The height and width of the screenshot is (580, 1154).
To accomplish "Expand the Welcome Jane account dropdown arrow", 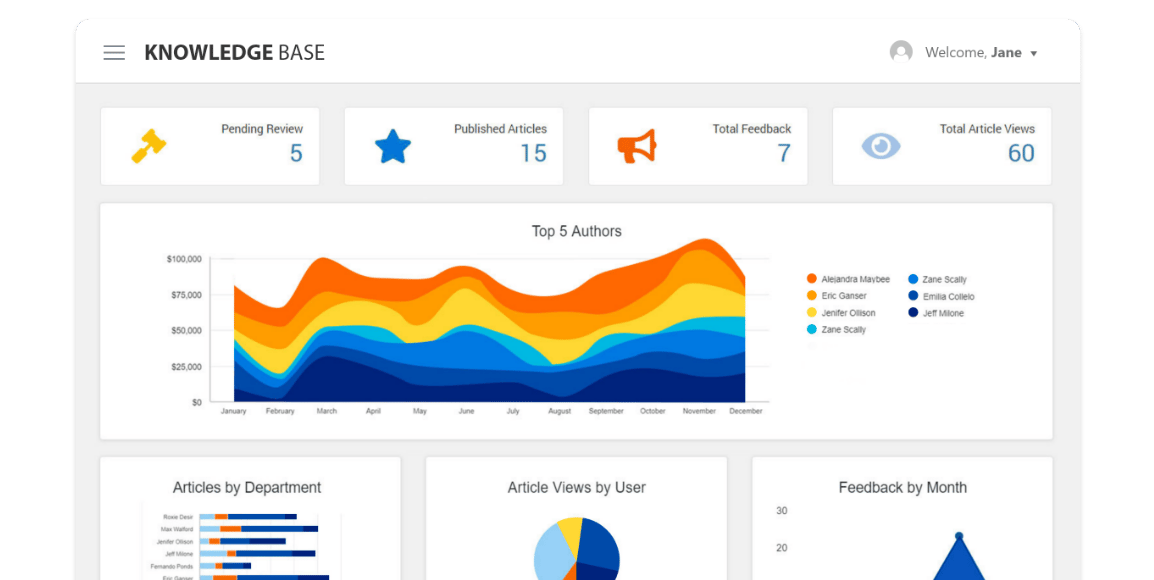I will coord(1033,54).
